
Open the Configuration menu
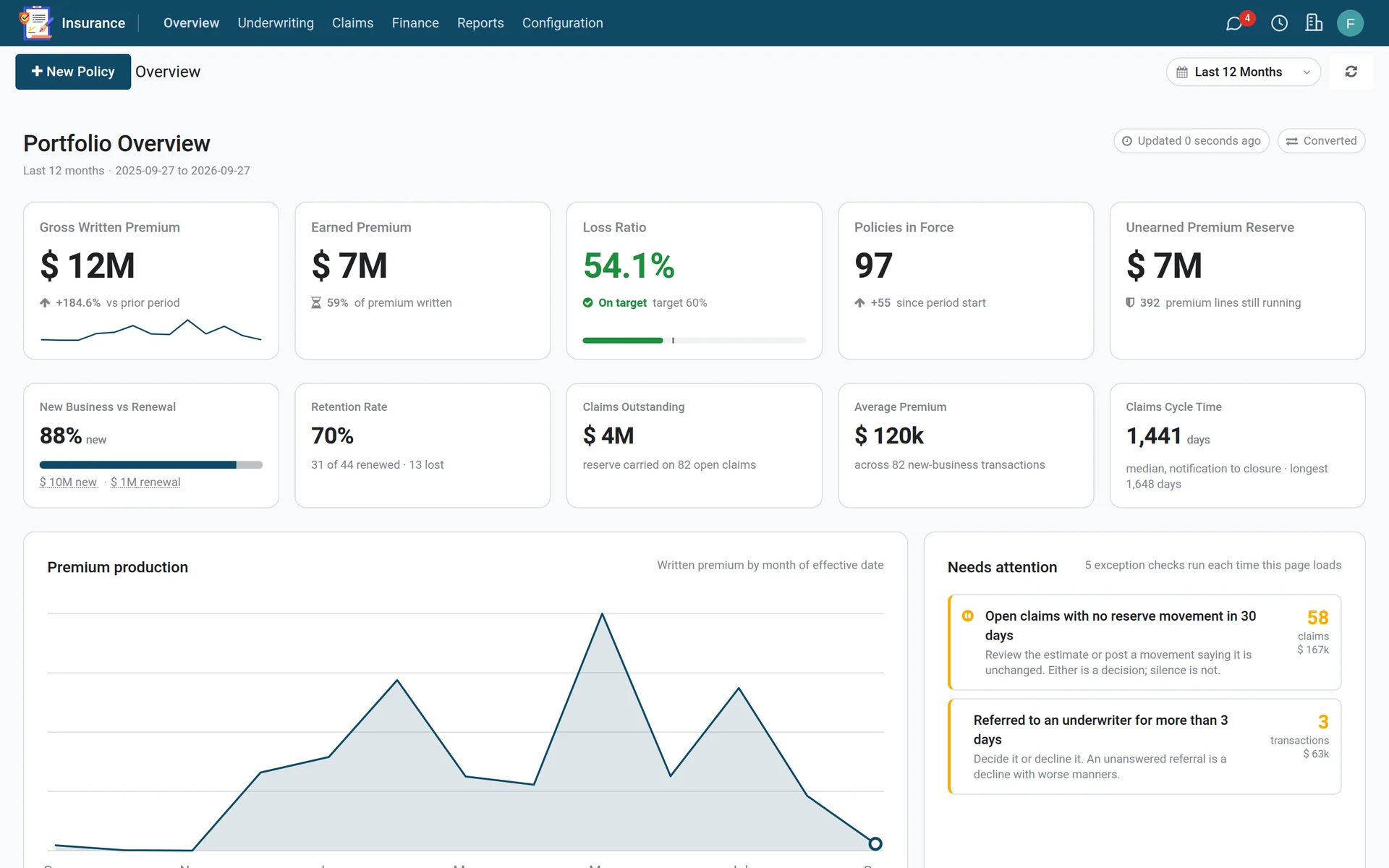[x=562, y=23]
